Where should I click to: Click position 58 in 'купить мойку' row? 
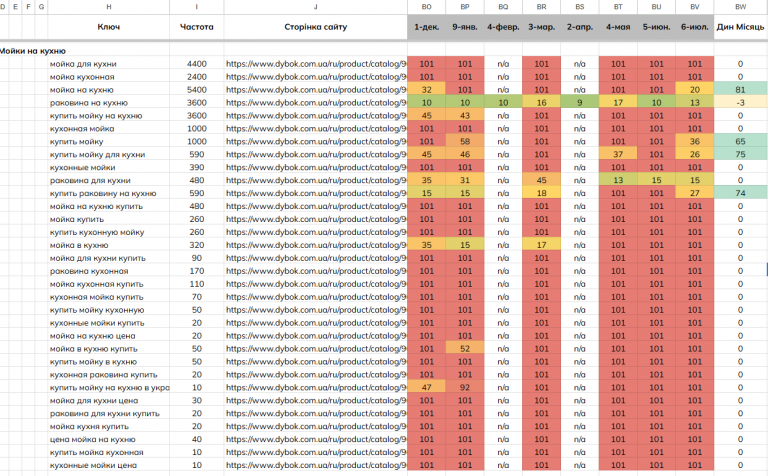[465, 142]
